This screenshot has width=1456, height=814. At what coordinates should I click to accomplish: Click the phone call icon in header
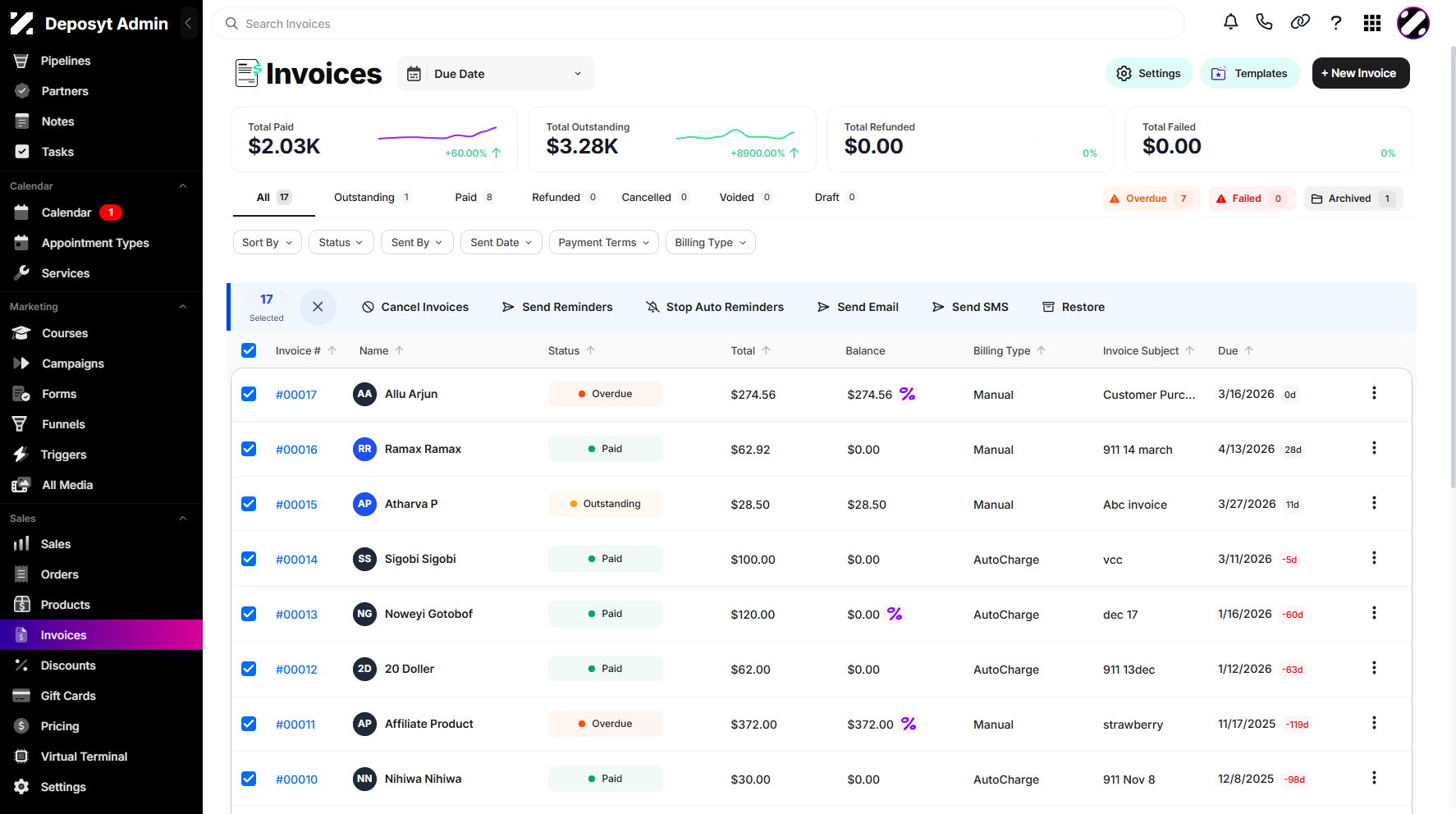point(1264,22)
